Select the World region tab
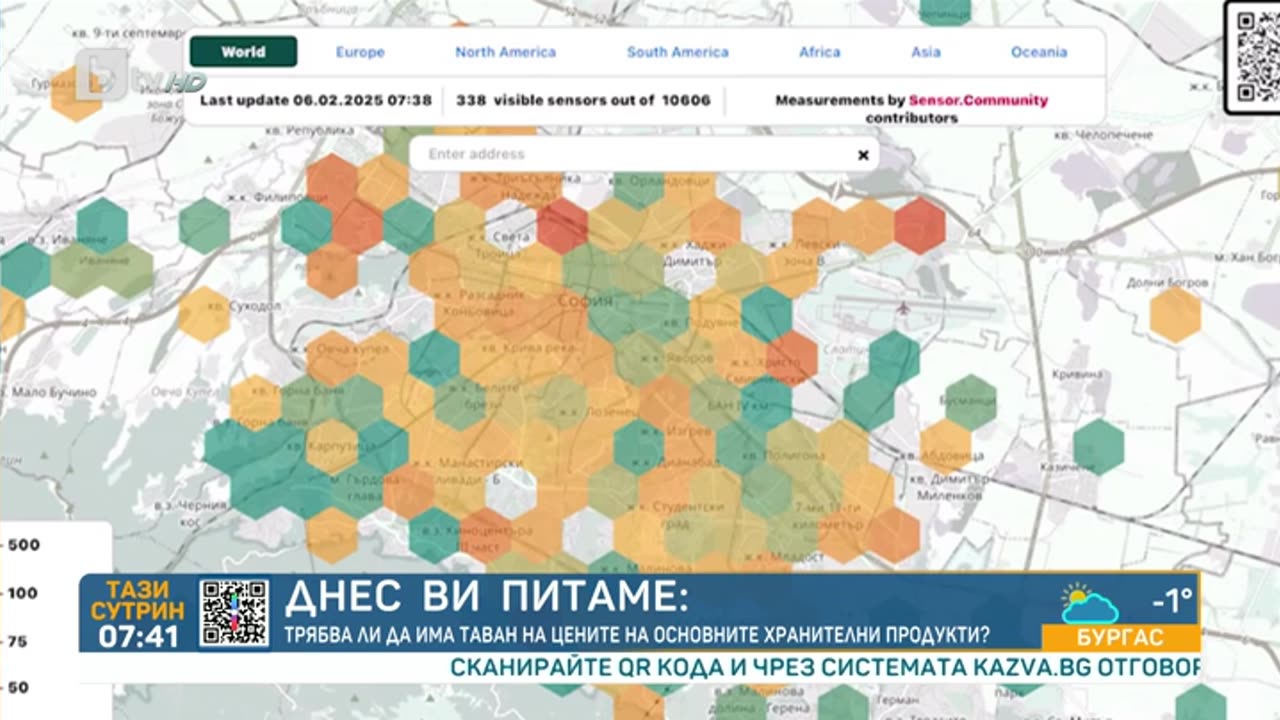Image resolution: width=1280 pixels, height=720 pixels. coord(243,52)
